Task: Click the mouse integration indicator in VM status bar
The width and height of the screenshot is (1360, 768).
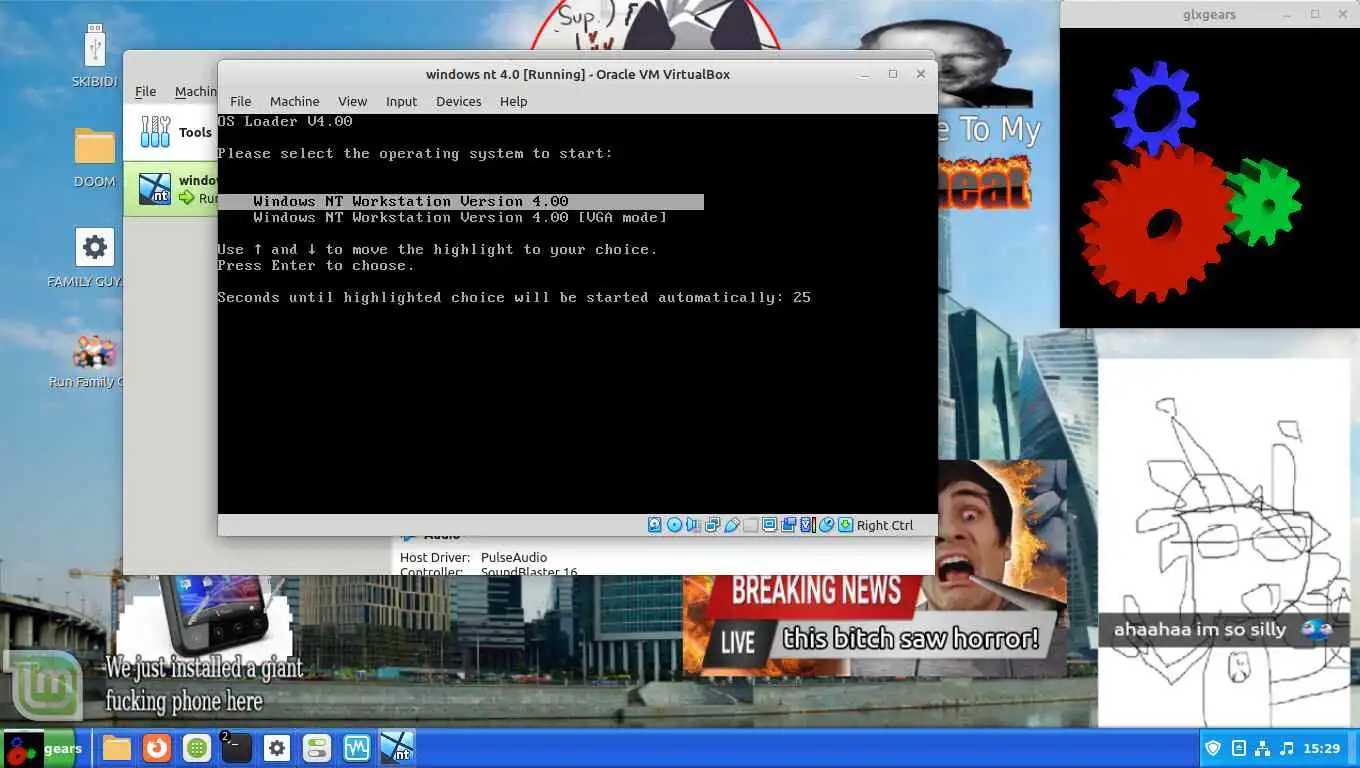Action: 826,525
